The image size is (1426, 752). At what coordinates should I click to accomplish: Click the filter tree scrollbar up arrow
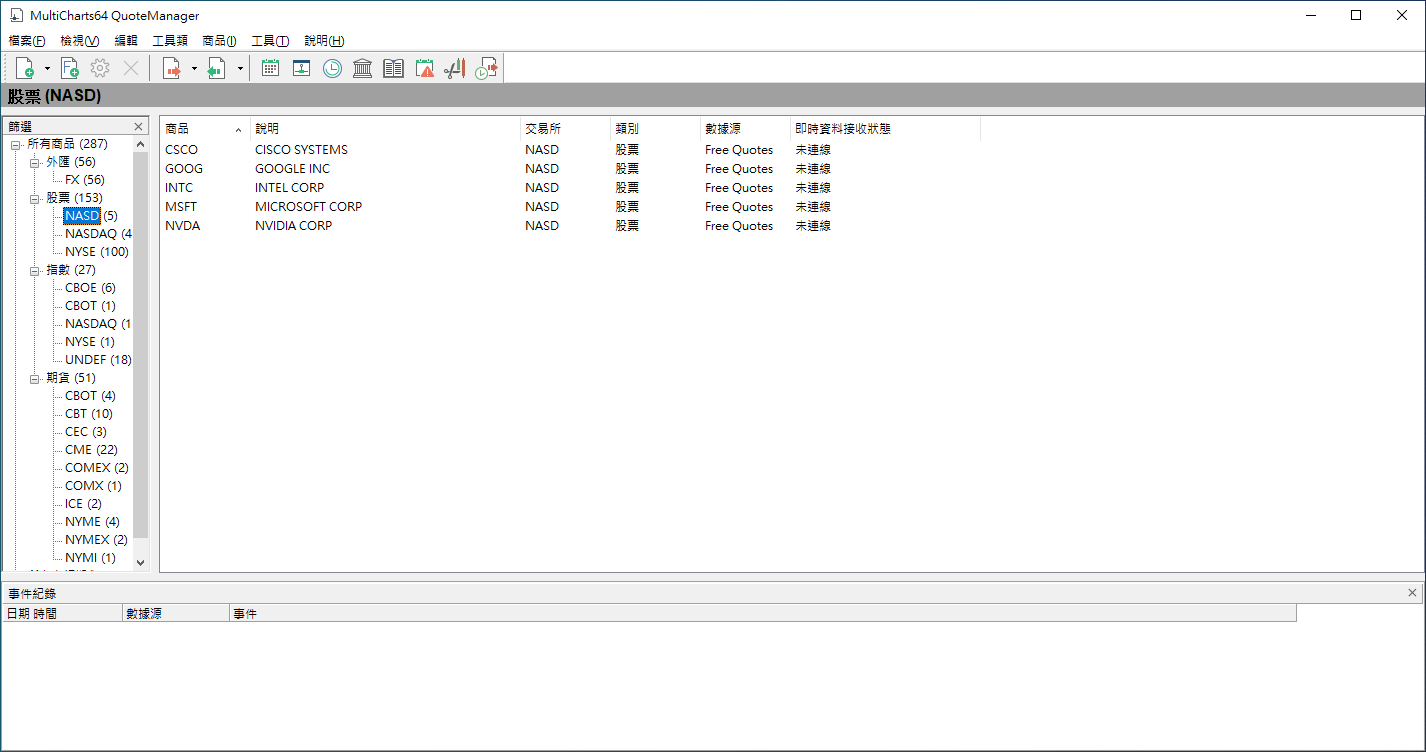pyautogui.click(x=140, y=144)
